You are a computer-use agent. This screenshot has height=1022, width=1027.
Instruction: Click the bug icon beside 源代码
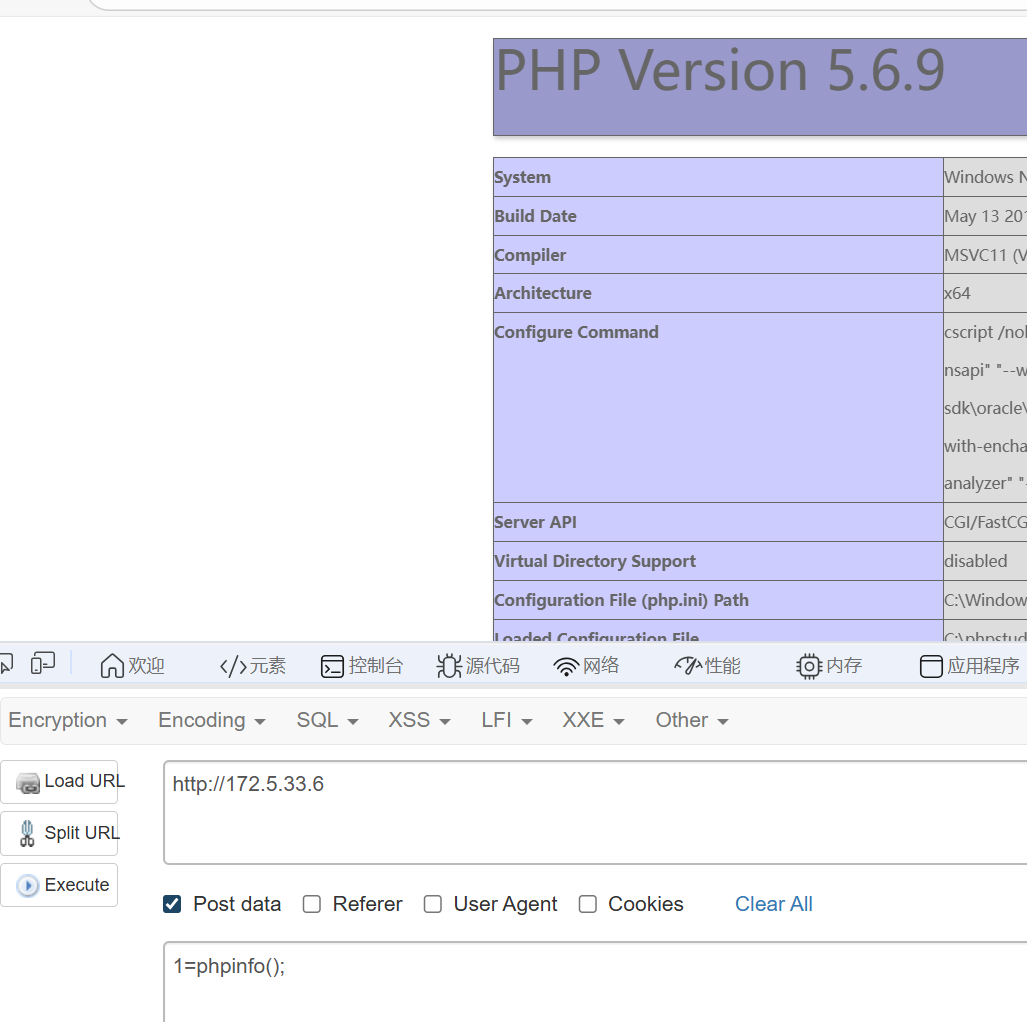point(449,666)
